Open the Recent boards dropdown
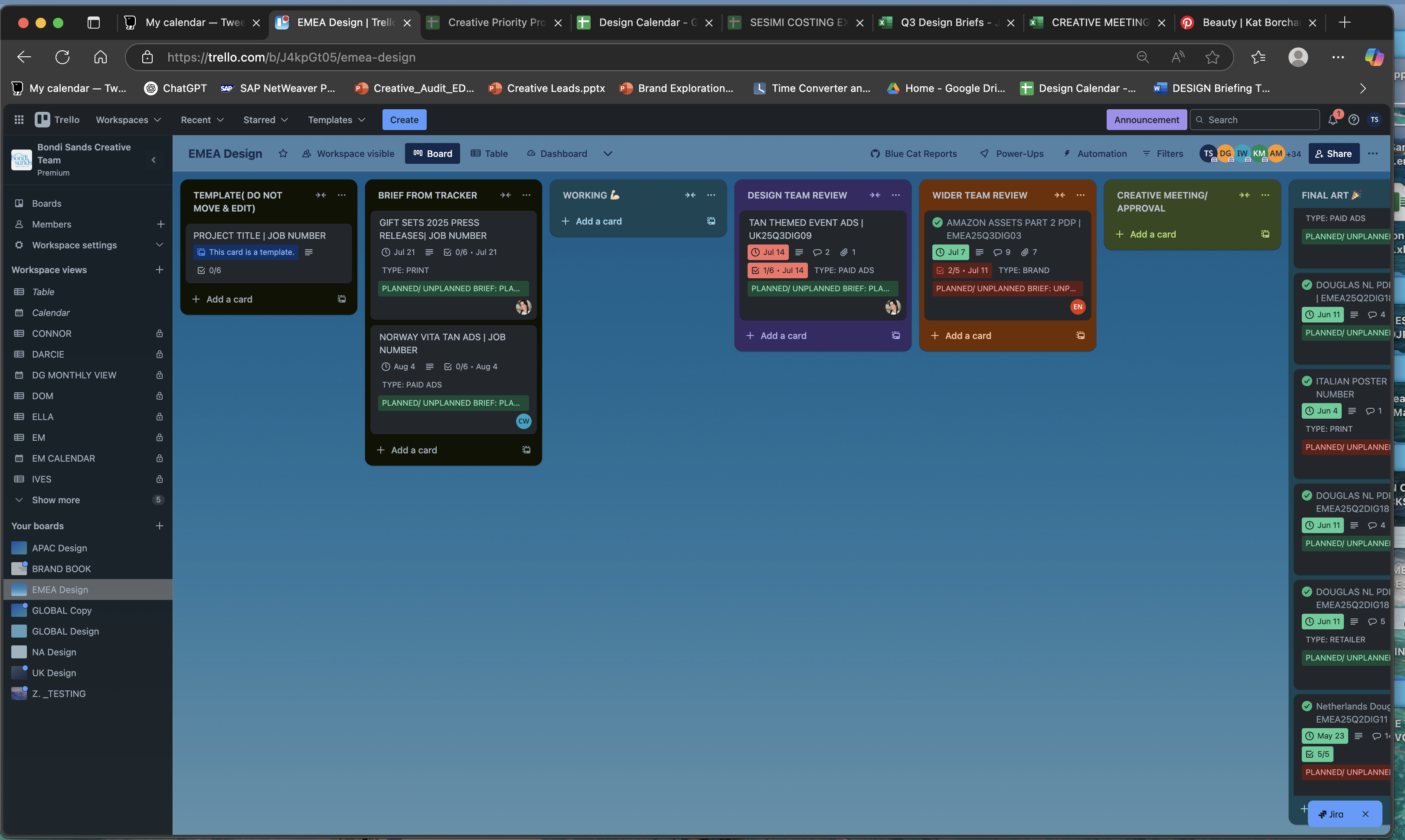Viewport: 1405px width, 840px height. click(x=202, y=120)
